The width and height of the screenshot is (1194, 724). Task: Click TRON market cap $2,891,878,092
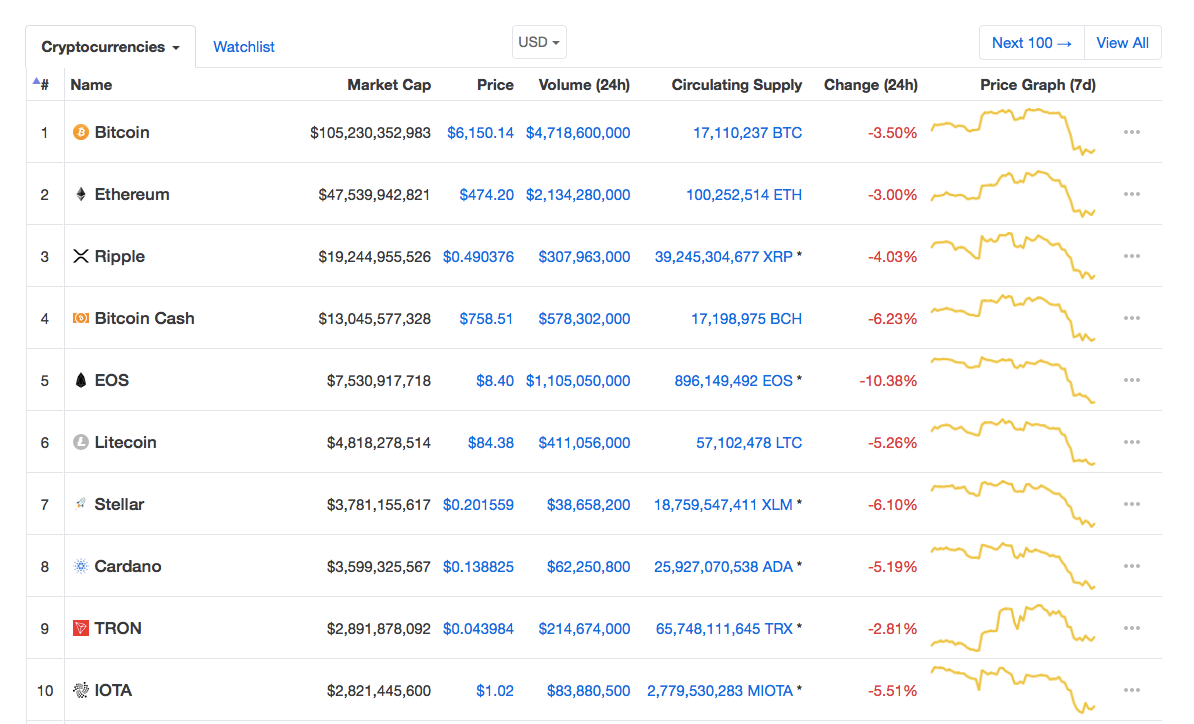[x=378, y=629]
